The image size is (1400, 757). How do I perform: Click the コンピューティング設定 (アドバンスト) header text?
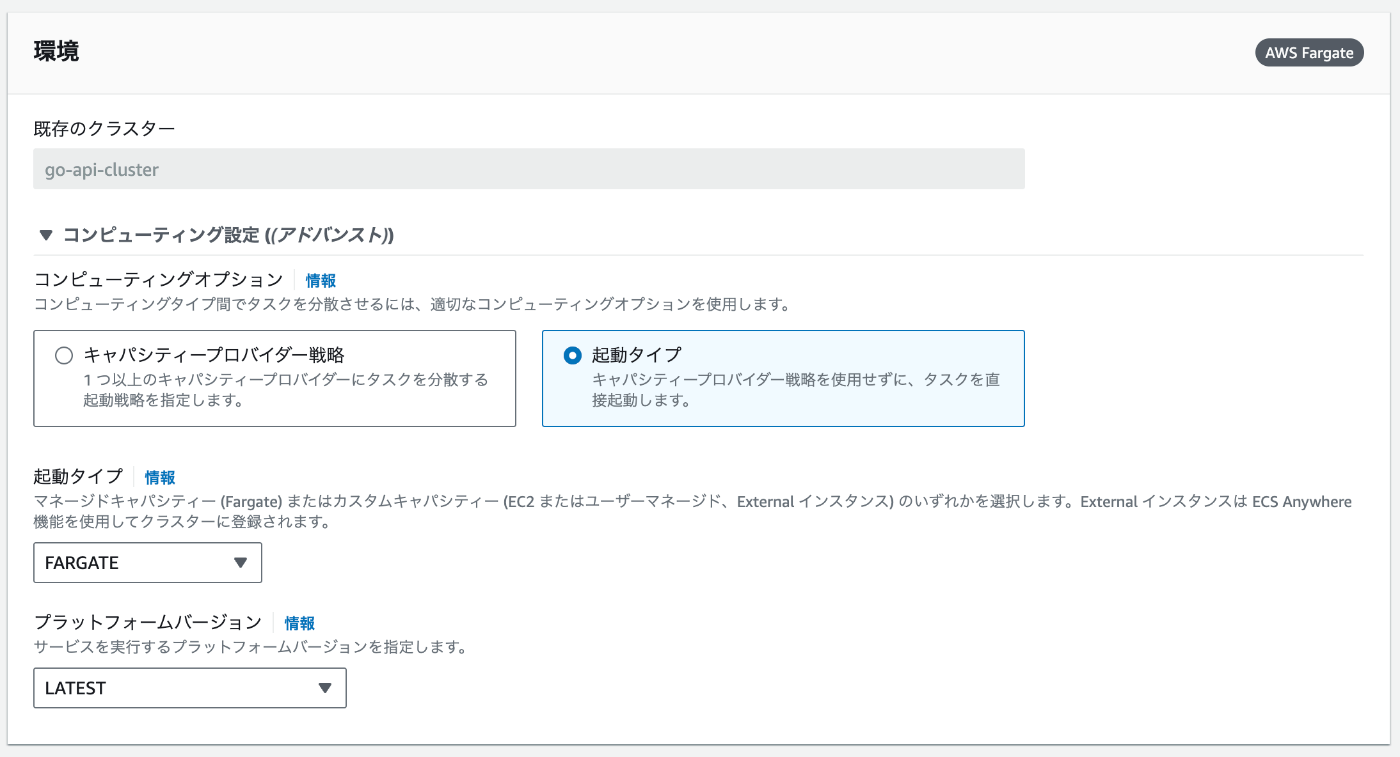pos(228,236)
